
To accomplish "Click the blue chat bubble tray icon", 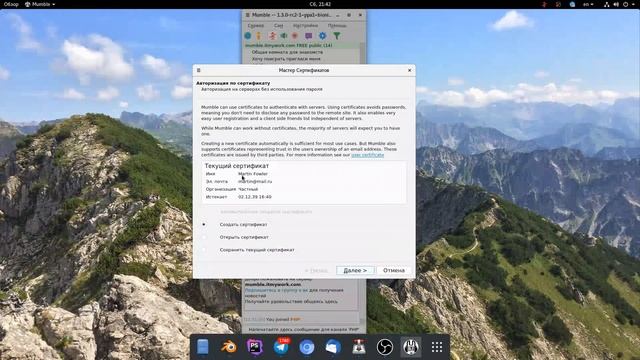I will [x=572, y=4].
